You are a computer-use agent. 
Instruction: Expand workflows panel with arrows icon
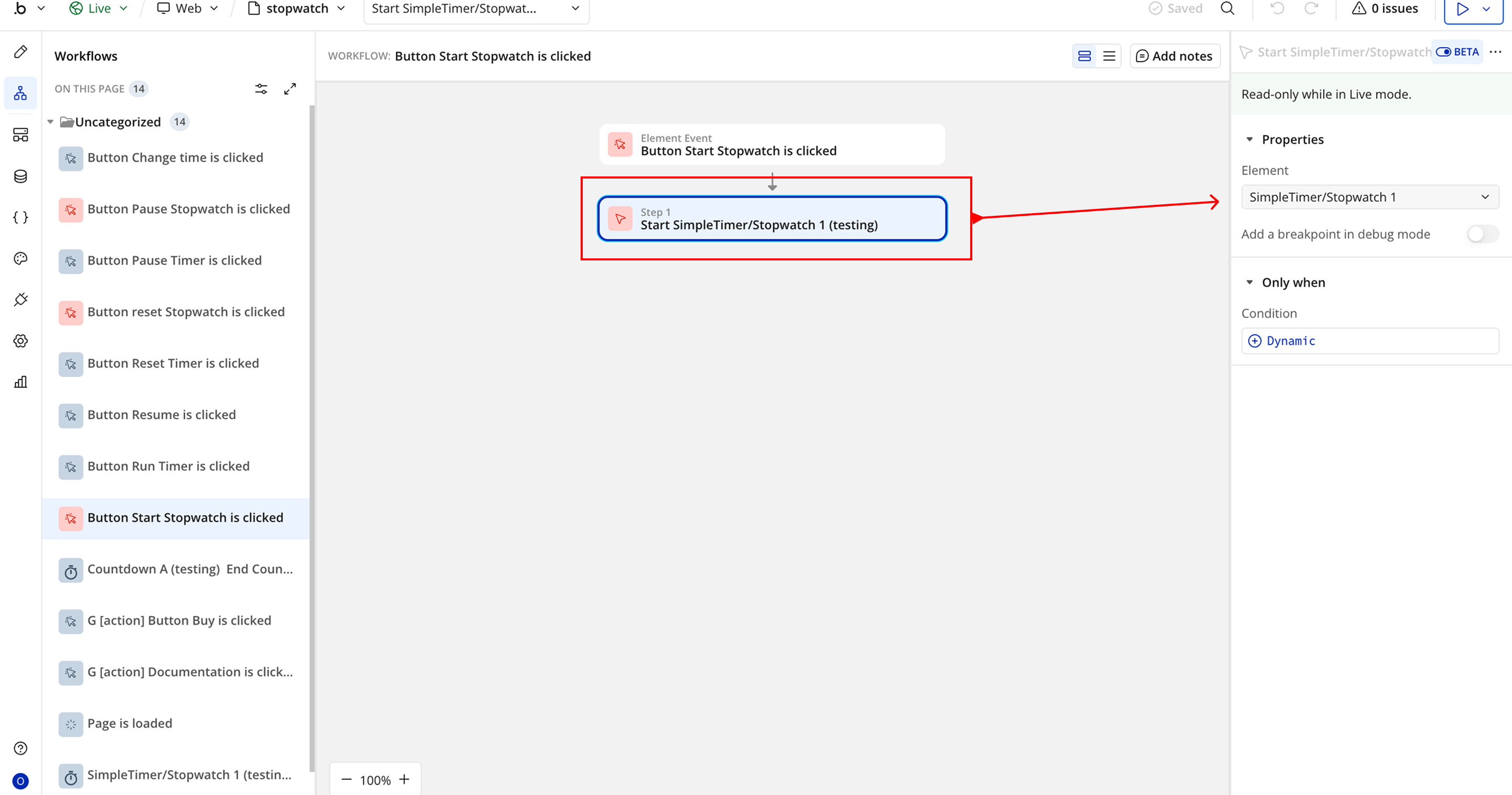pyautogui.click(x=290, y=89)
